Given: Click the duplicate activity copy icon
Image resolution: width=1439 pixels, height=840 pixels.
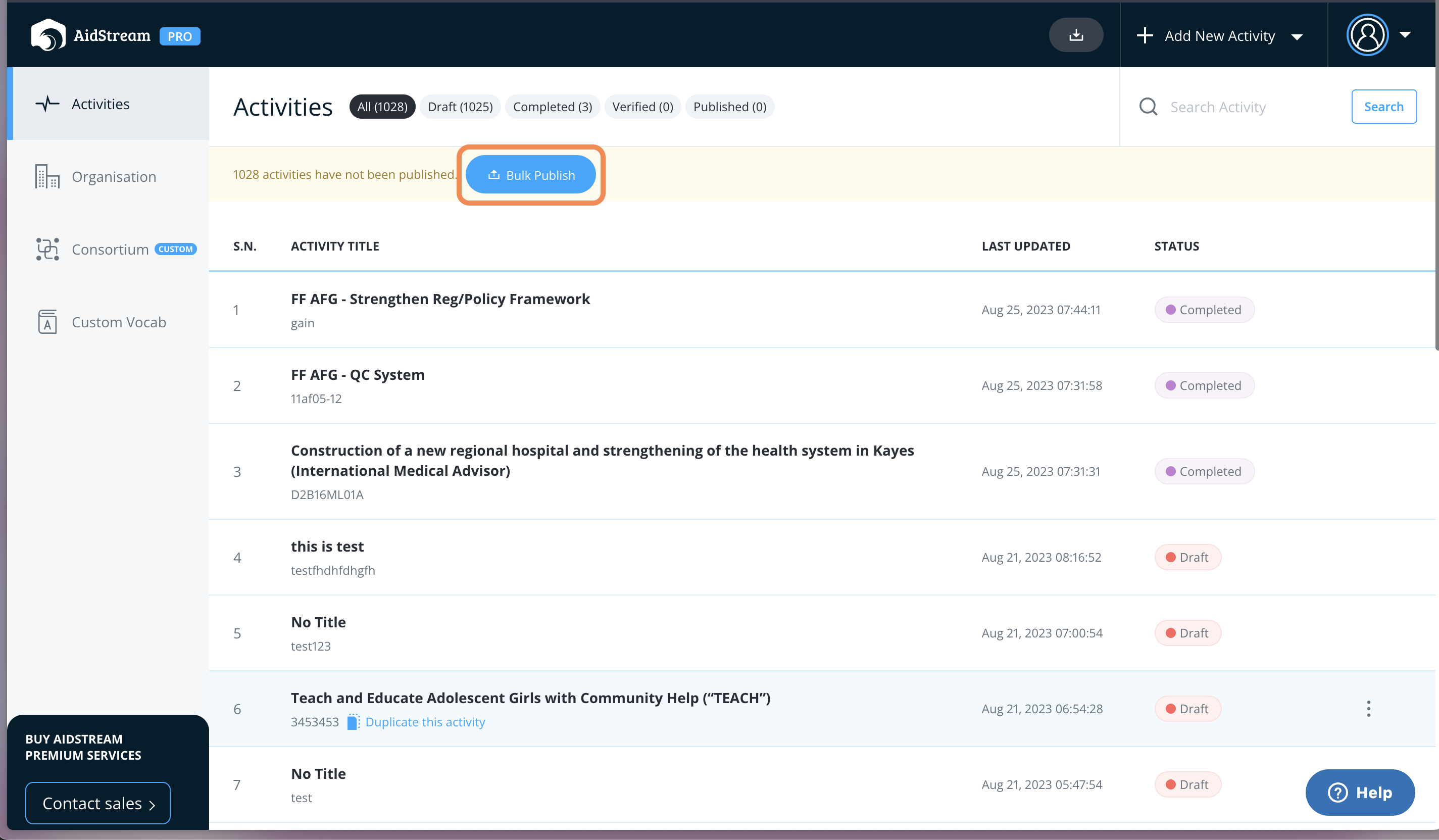Looking at the screenshot, I should (x=354, y=722).
